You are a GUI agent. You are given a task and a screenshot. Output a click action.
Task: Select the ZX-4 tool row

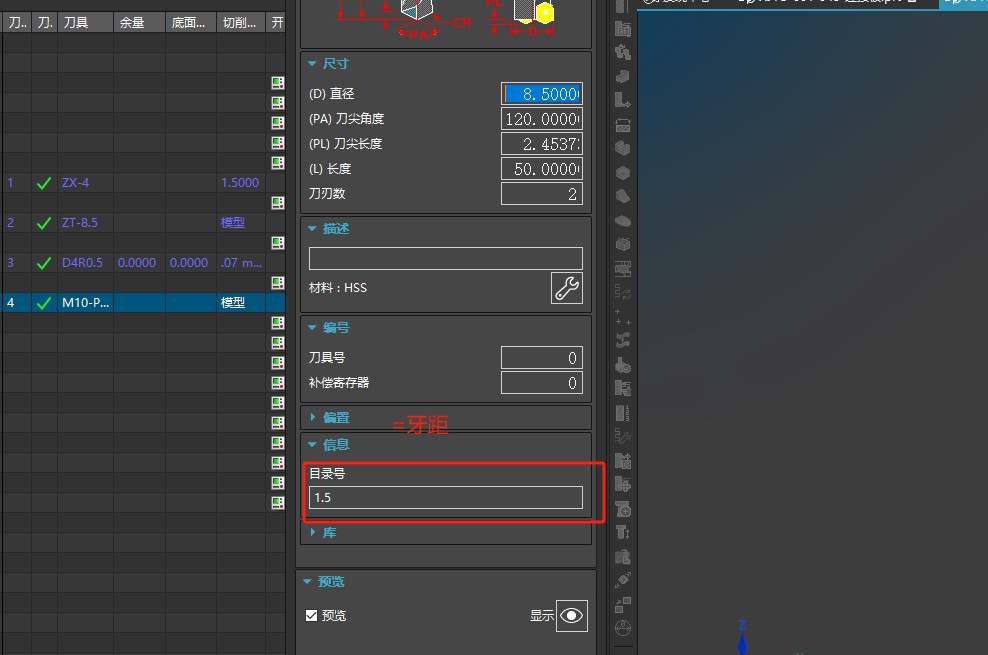click(144, 183)
